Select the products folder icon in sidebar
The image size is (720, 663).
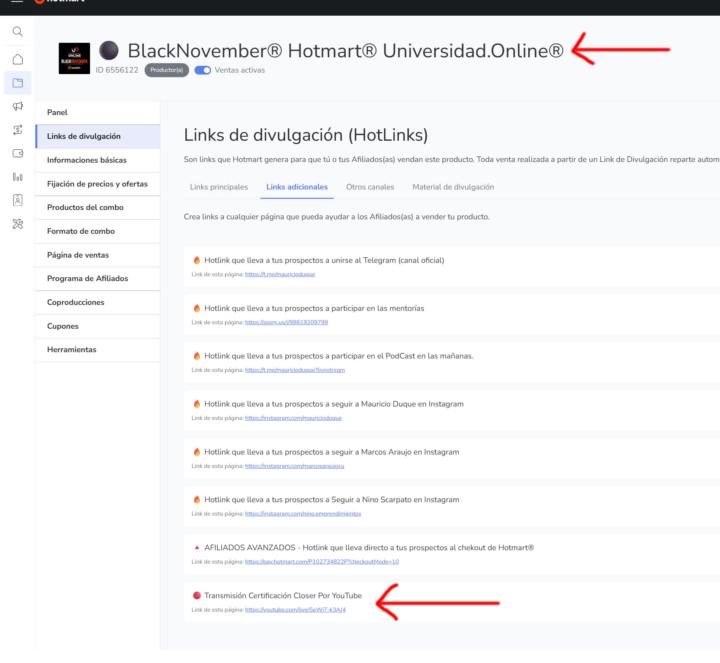point(17,82)
